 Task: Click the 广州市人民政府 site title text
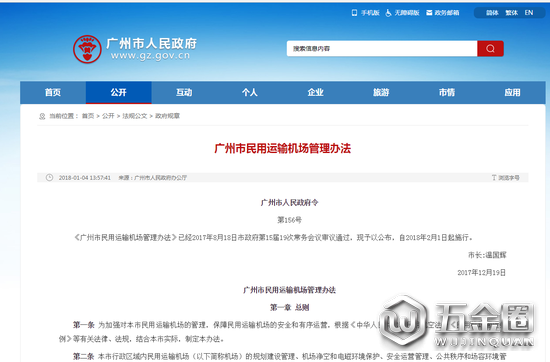coord(151,43)
